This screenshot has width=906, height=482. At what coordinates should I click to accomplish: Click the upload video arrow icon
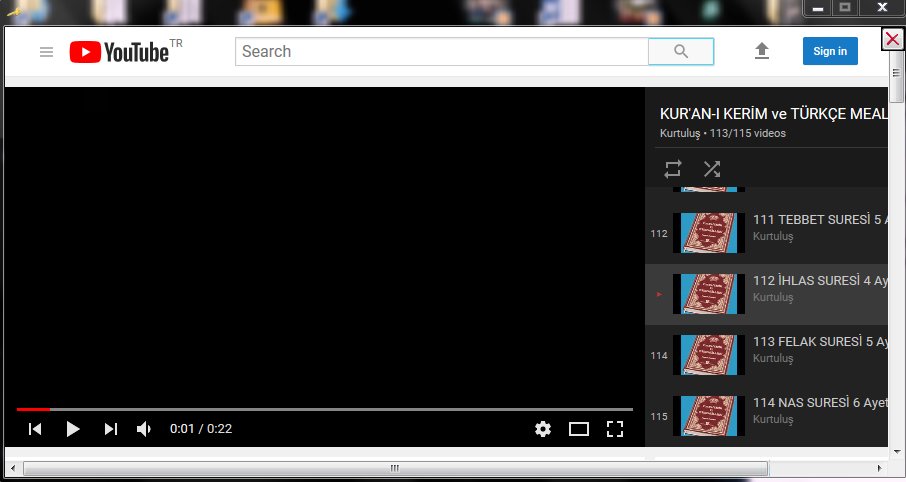click(x=762, y=51)
